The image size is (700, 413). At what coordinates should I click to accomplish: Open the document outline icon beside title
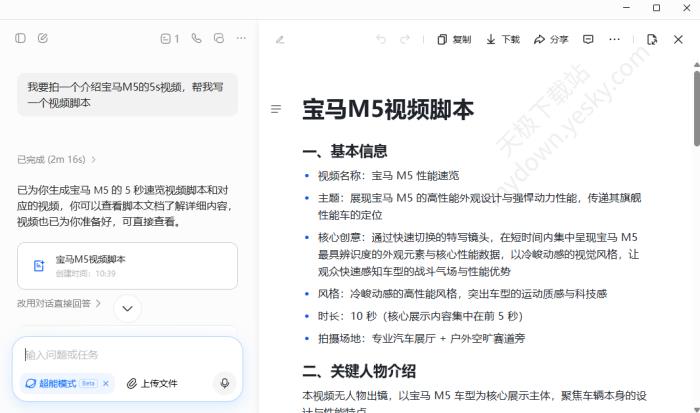(x=276, y=109)
